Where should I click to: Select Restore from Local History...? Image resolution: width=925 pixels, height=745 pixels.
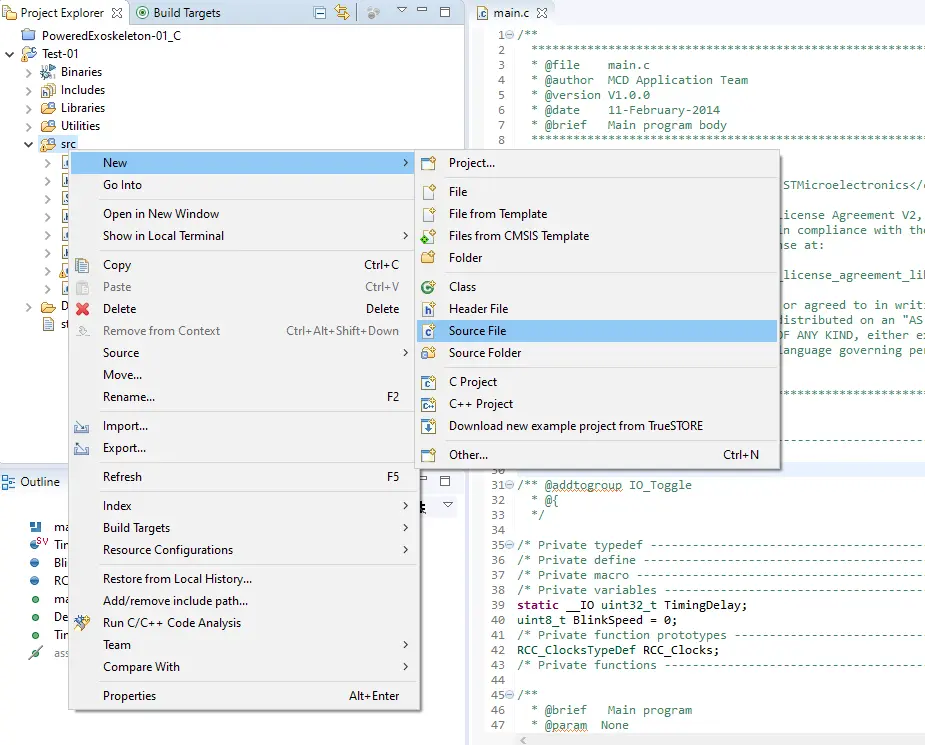(x=245, y=579)
